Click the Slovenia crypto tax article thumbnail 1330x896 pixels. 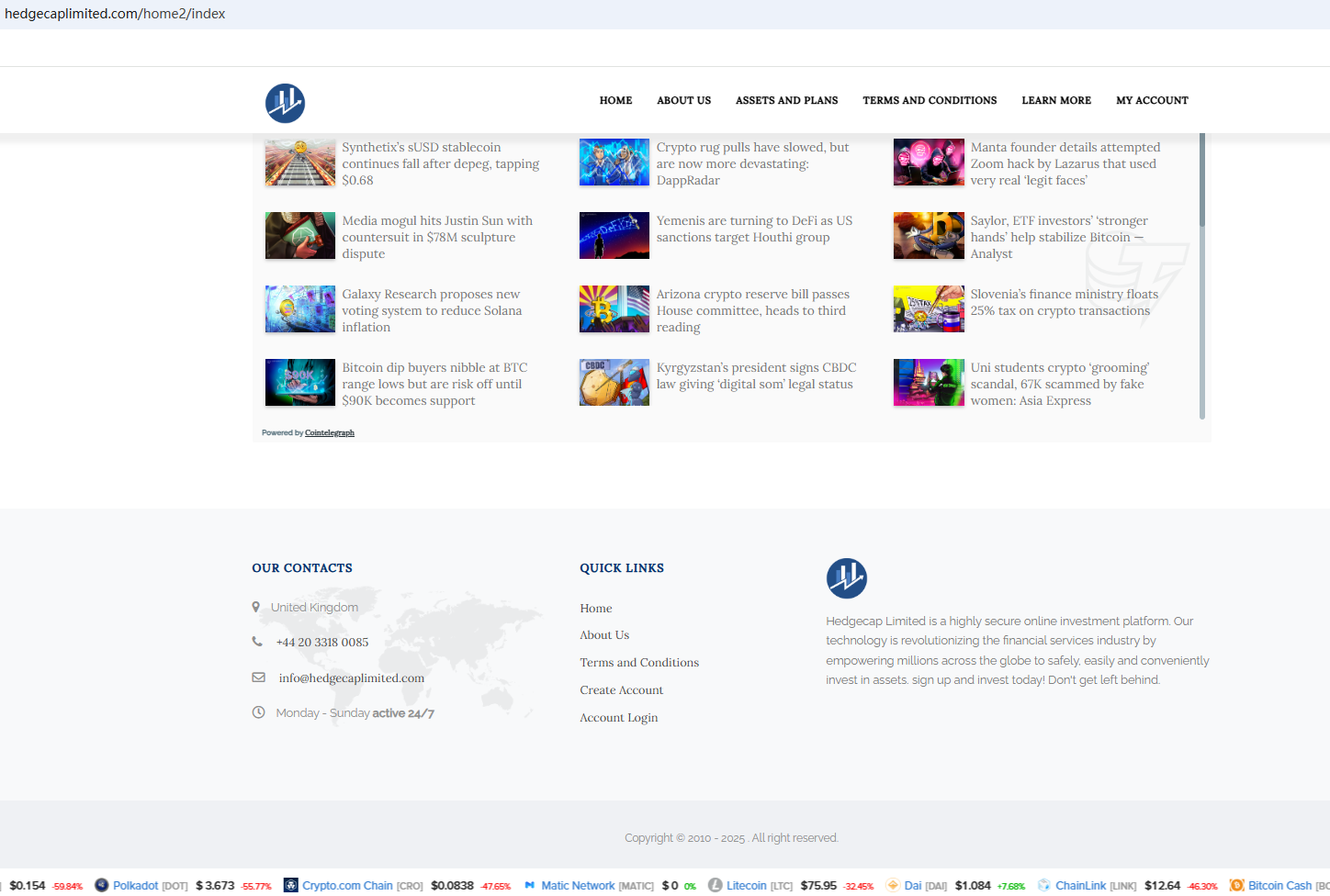pyautogui.click(x=929, y=309)
